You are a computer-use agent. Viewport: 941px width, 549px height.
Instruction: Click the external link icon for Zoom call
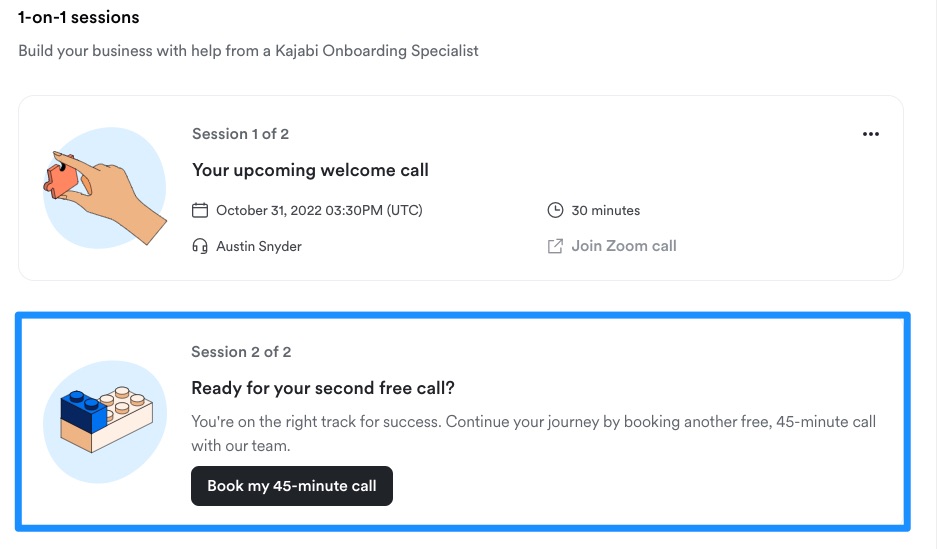point(555,246)
